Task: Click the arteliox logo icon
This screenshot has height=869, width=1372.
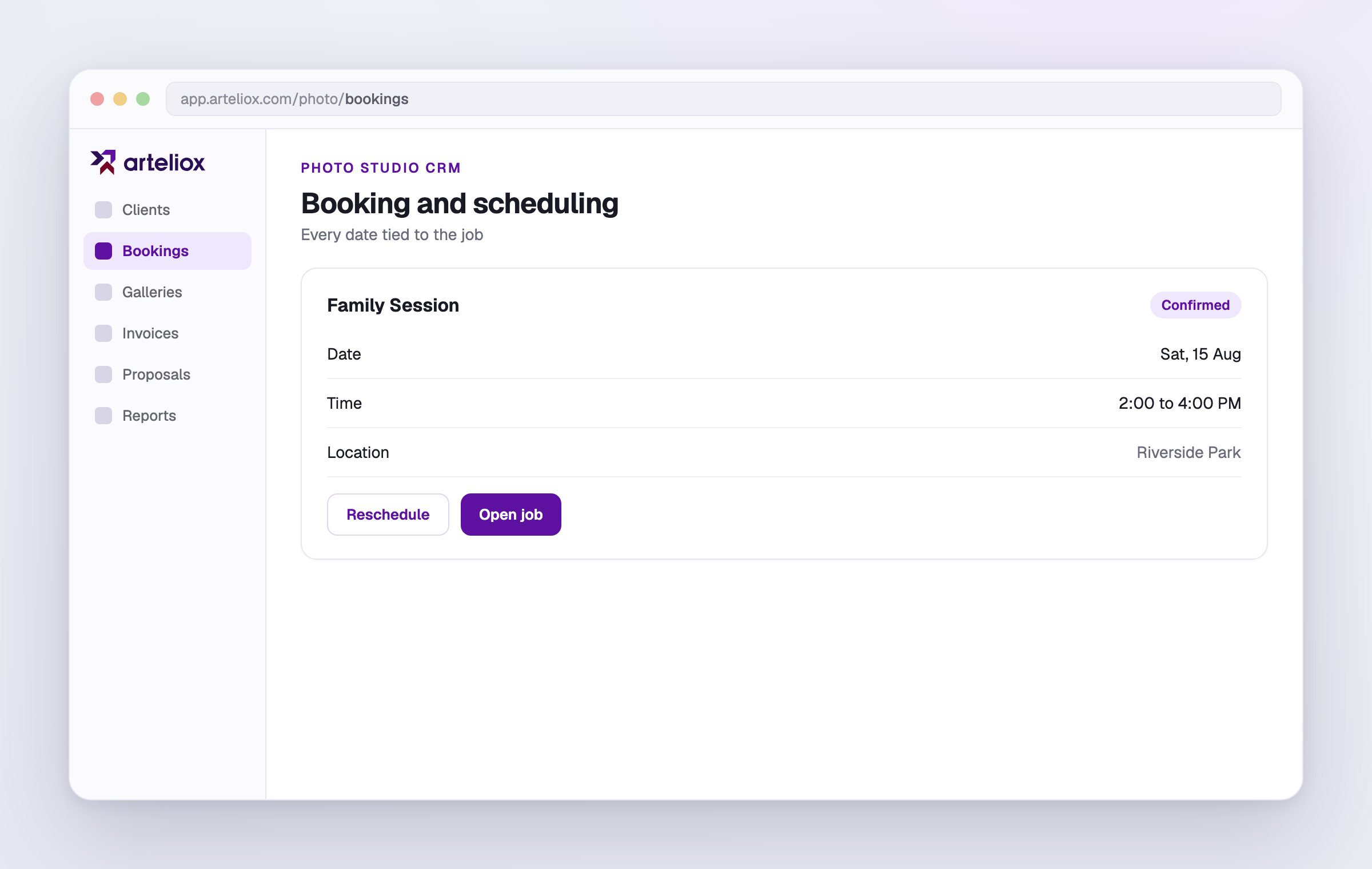Action: tap(103, 162)
